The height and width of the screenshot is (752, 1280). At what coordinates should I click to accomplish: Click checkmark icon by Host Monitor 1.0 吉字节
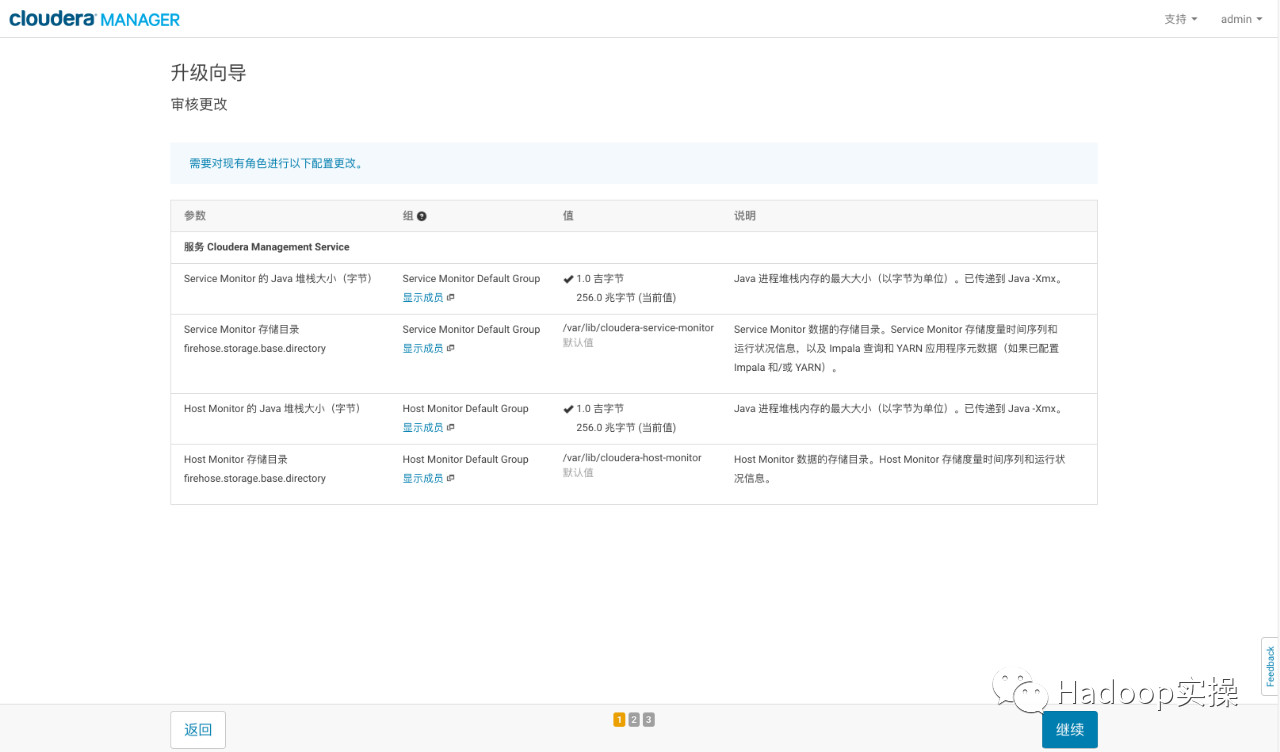[x=568, y=409]
